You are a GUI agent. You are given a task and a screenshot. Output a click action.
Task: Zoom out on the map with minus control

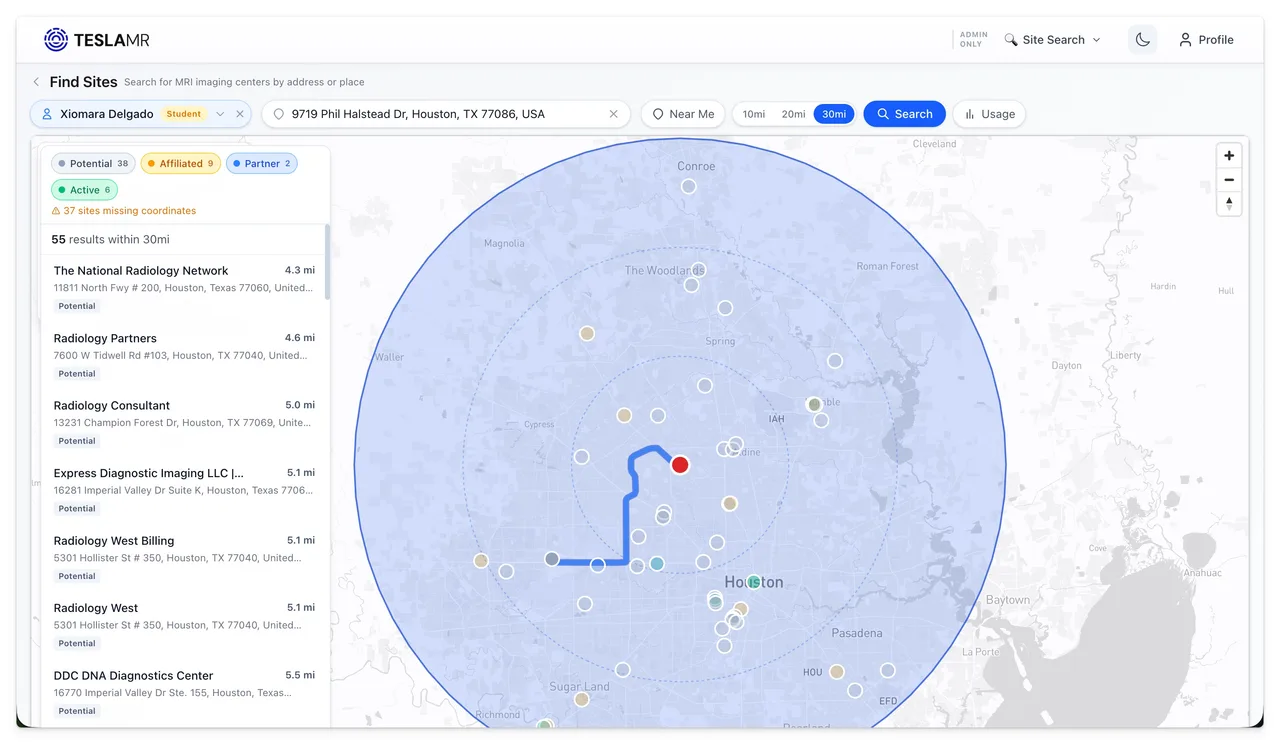click(1228, 179)
